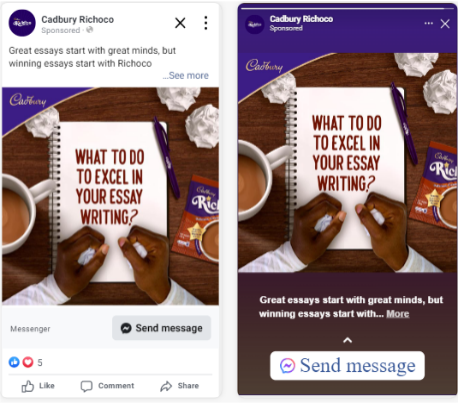This screenshot has width=458, height=403.
Task: Close the story ad with X
Action: pyautogui.click(x=445, y=24)
